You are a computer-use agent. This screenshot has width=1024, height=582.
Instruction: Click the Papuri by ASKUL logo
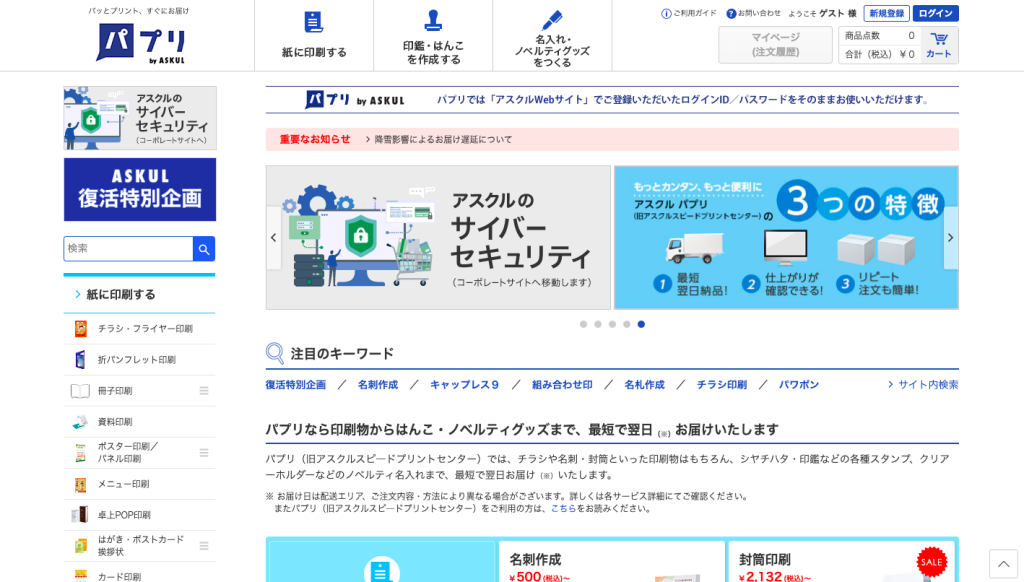140,43
